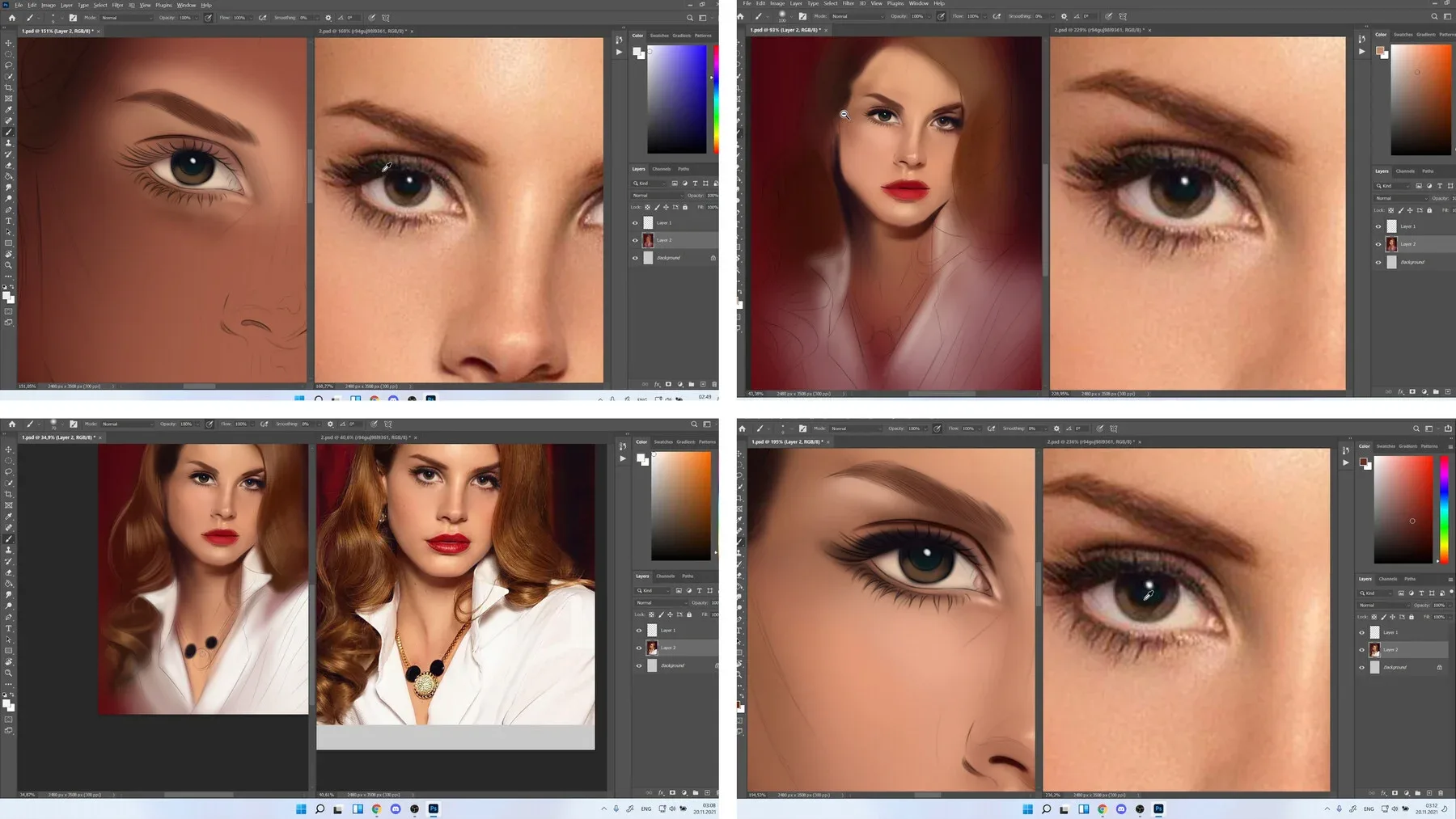This screenshot has width=1456, height=819.
Task: Switch to the Swatches tab in the 151% window
Action: click(660, 36)
